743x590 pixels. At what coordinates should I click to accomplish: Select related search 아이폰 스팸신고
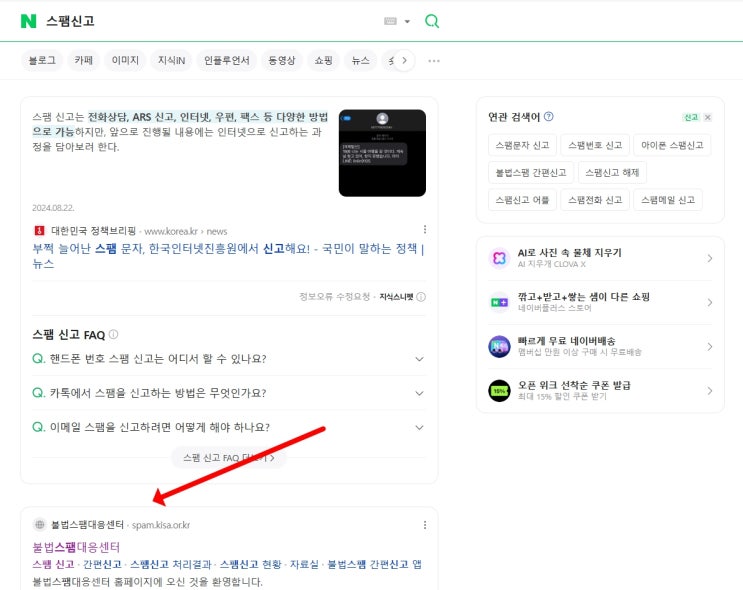tap(672, 145)
